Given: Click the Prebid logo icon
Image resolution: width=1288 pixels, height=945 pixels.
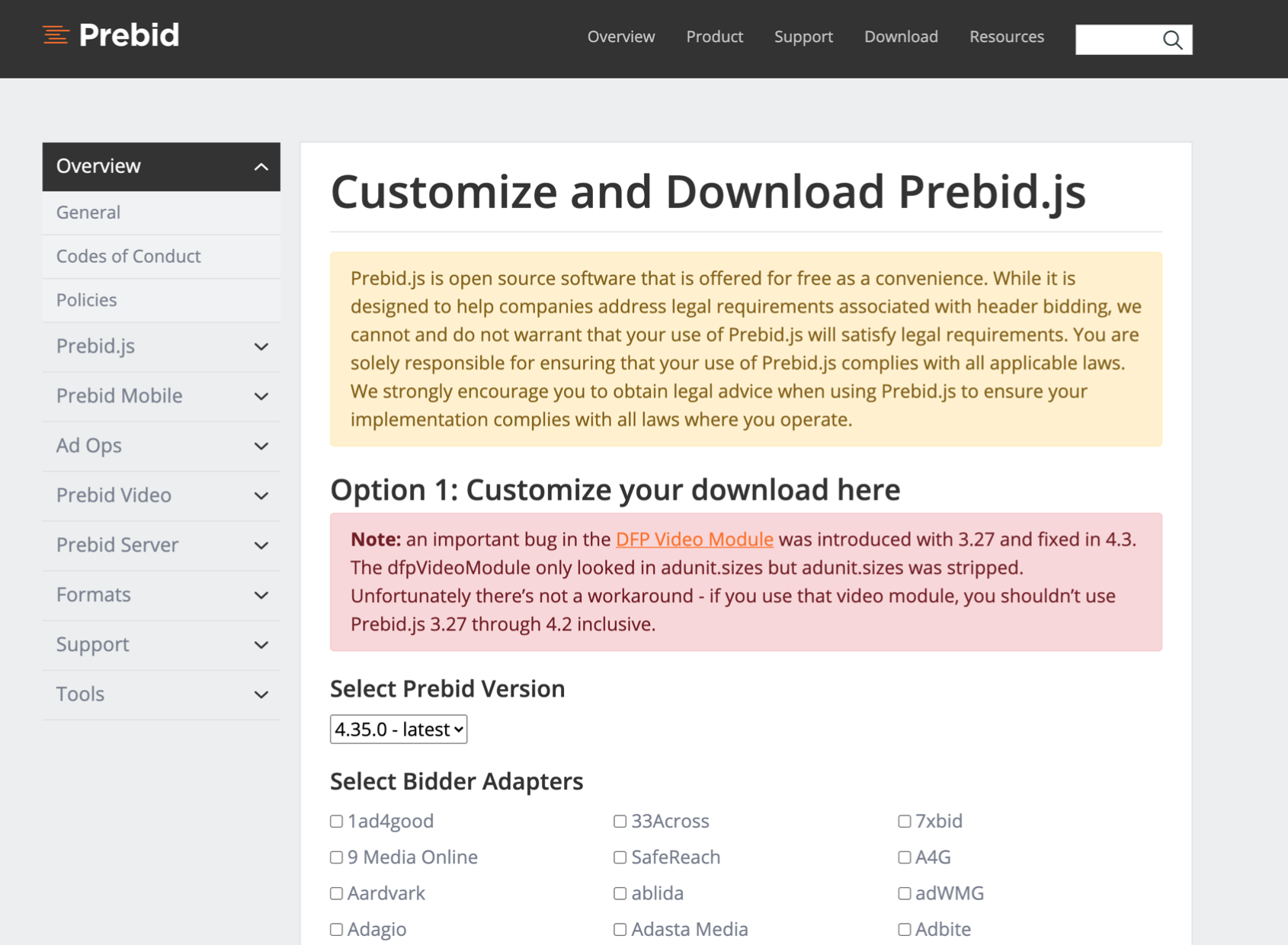Looking at the screenshot, I should (56, 35).
